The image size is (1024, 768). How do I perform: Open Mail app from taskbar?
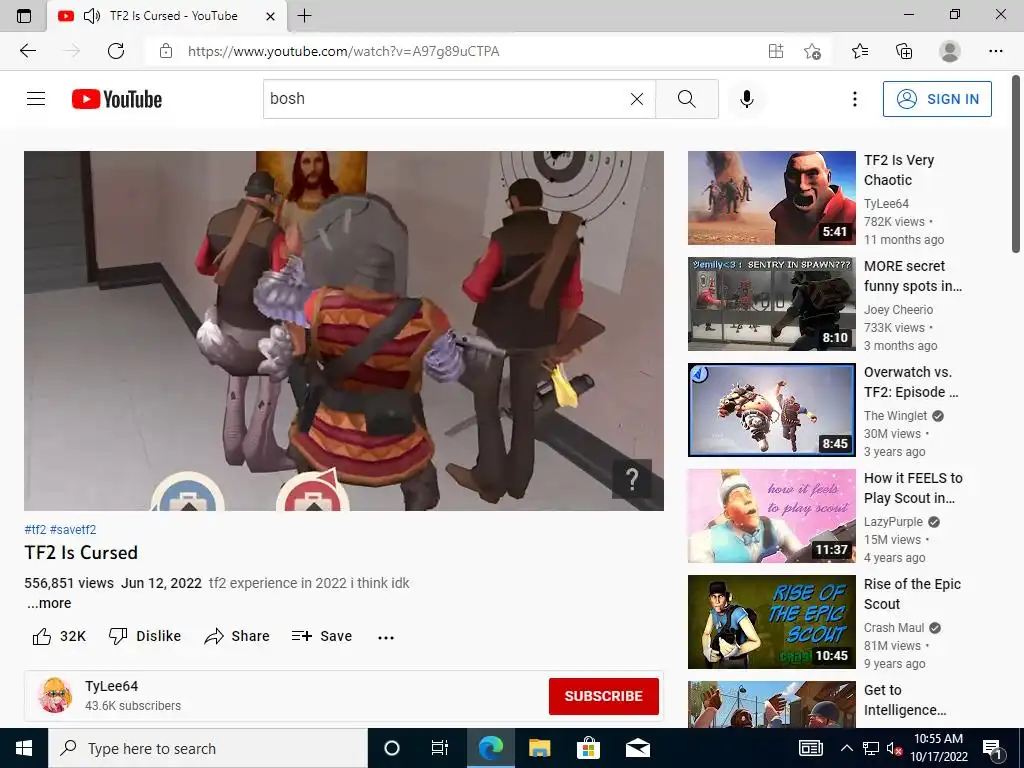[x=637, y=748]
